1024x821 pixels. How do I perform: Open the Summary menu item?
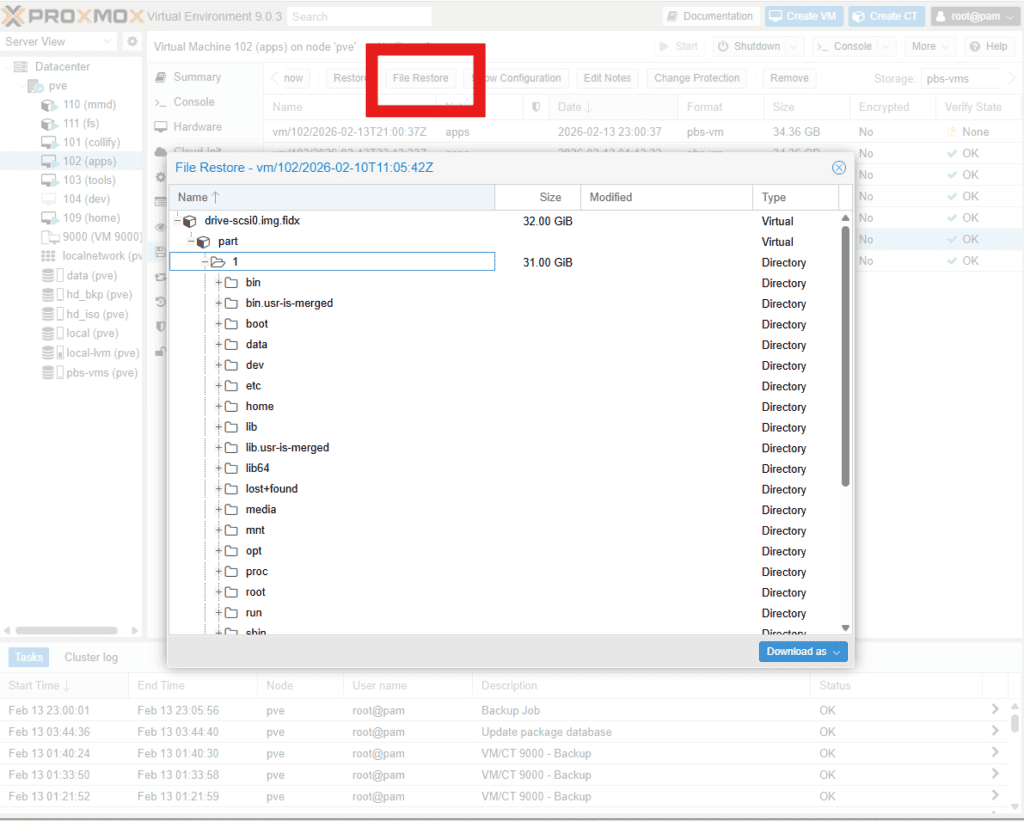point(196,77)
